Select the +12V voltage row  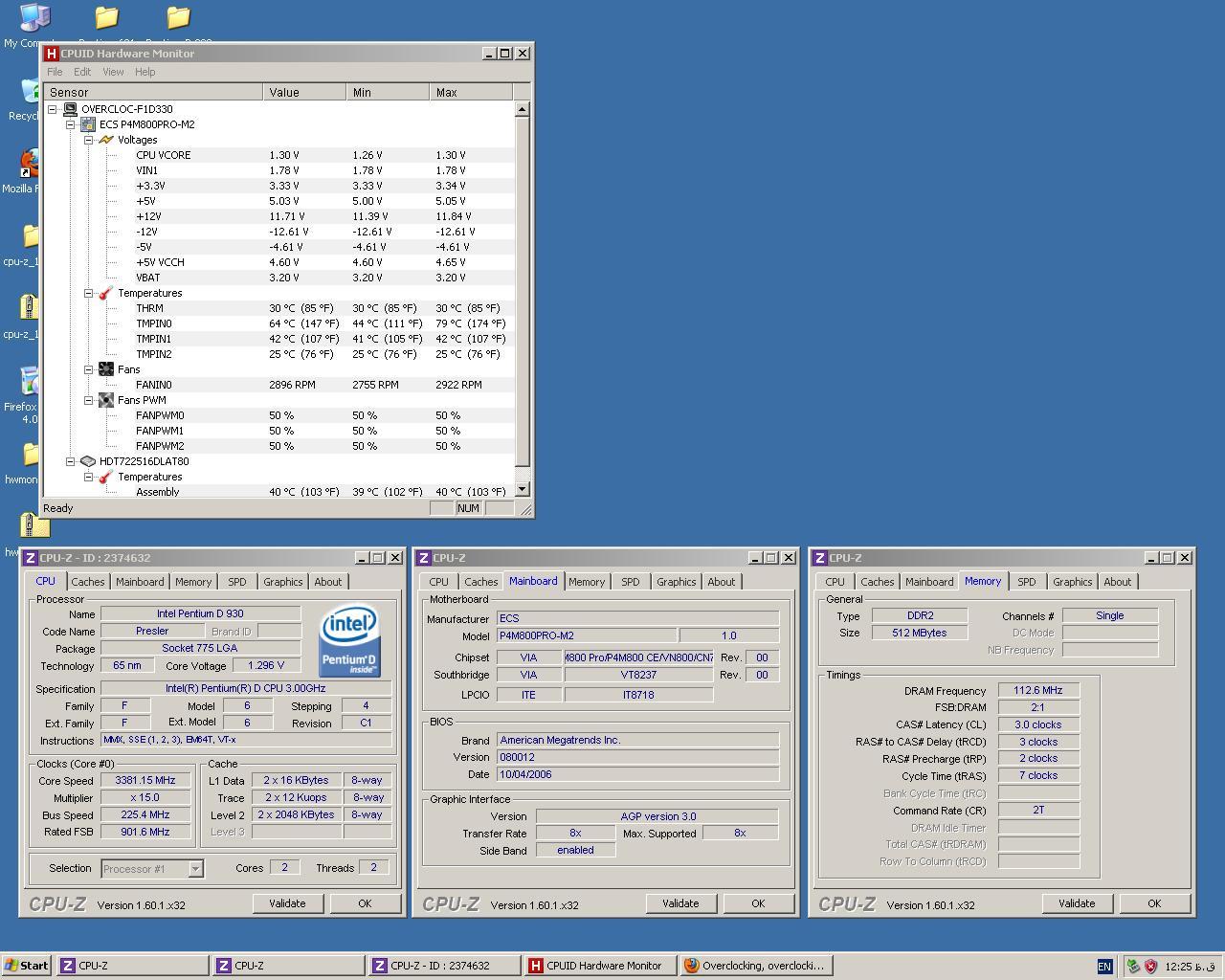tap(278, 216)
